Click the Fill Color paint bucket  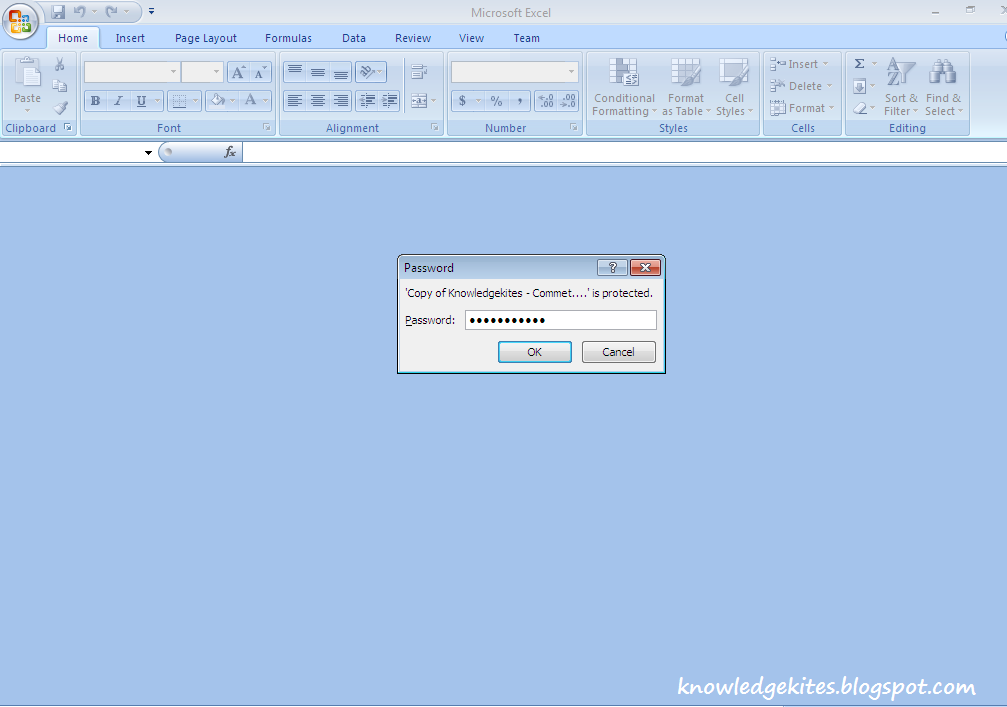click(x=218, y=100)
